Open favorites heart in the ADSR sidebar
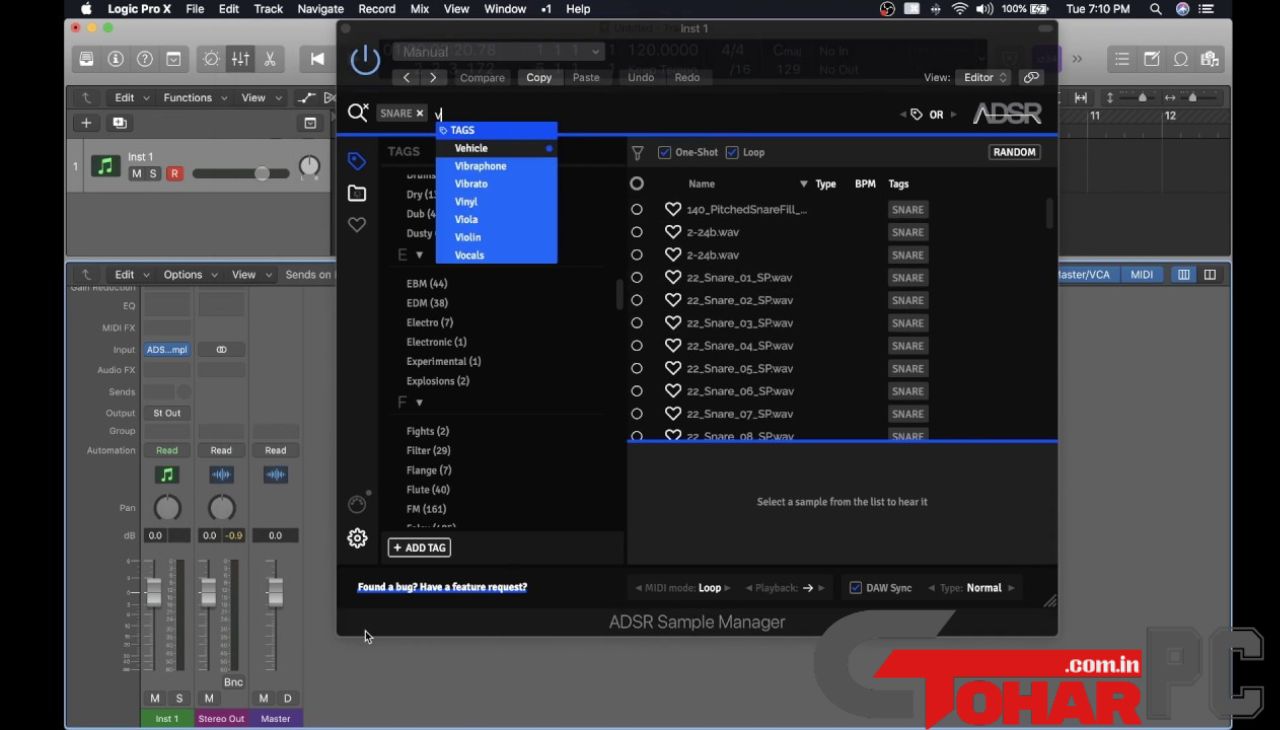 357,225
